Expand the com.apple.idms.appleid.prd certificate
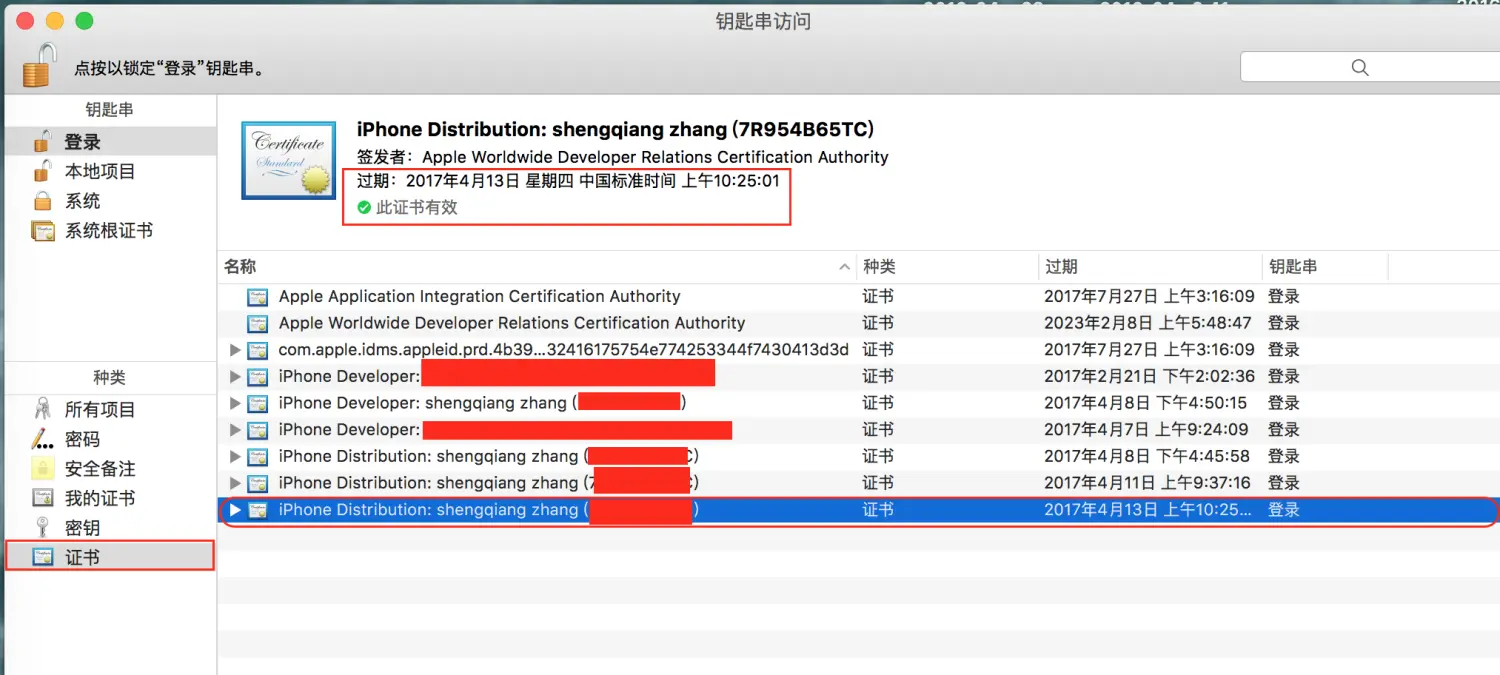 click(x=235, y=350)
